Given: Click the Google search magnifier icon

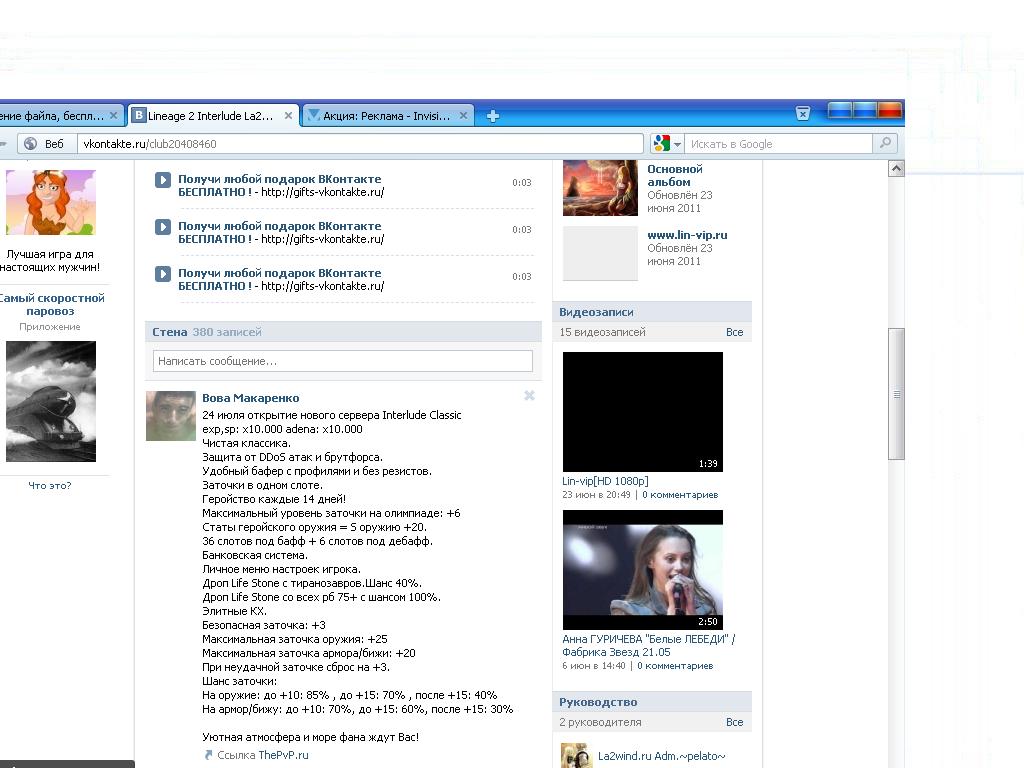Looking at the screenshot, I should click(x=886, y=143).
